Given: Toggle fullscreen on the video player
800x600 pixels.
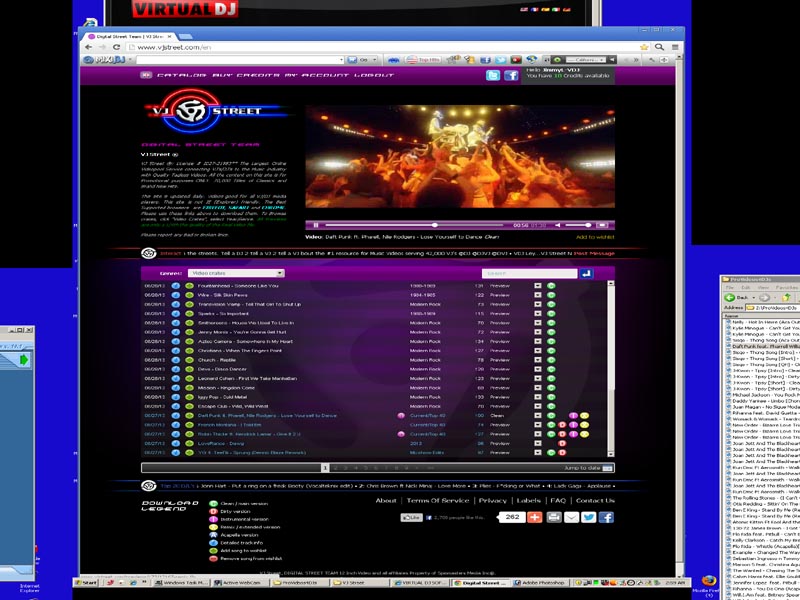Looking at the screenshot, I should pos(602,225).
